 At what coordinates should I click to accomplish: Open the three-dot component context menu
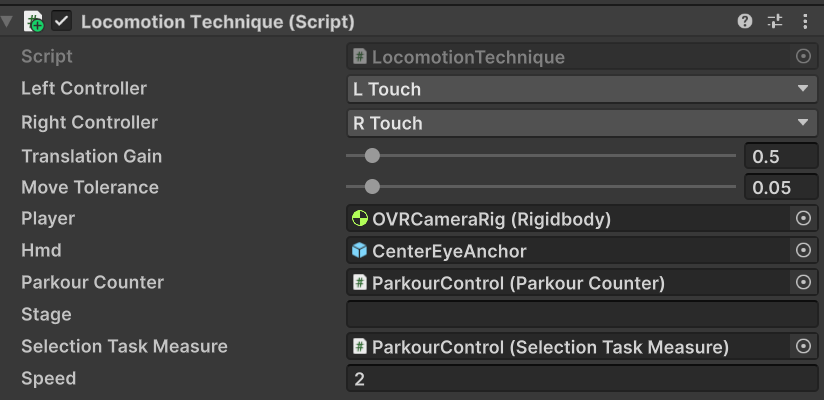(x=805, y=21)
